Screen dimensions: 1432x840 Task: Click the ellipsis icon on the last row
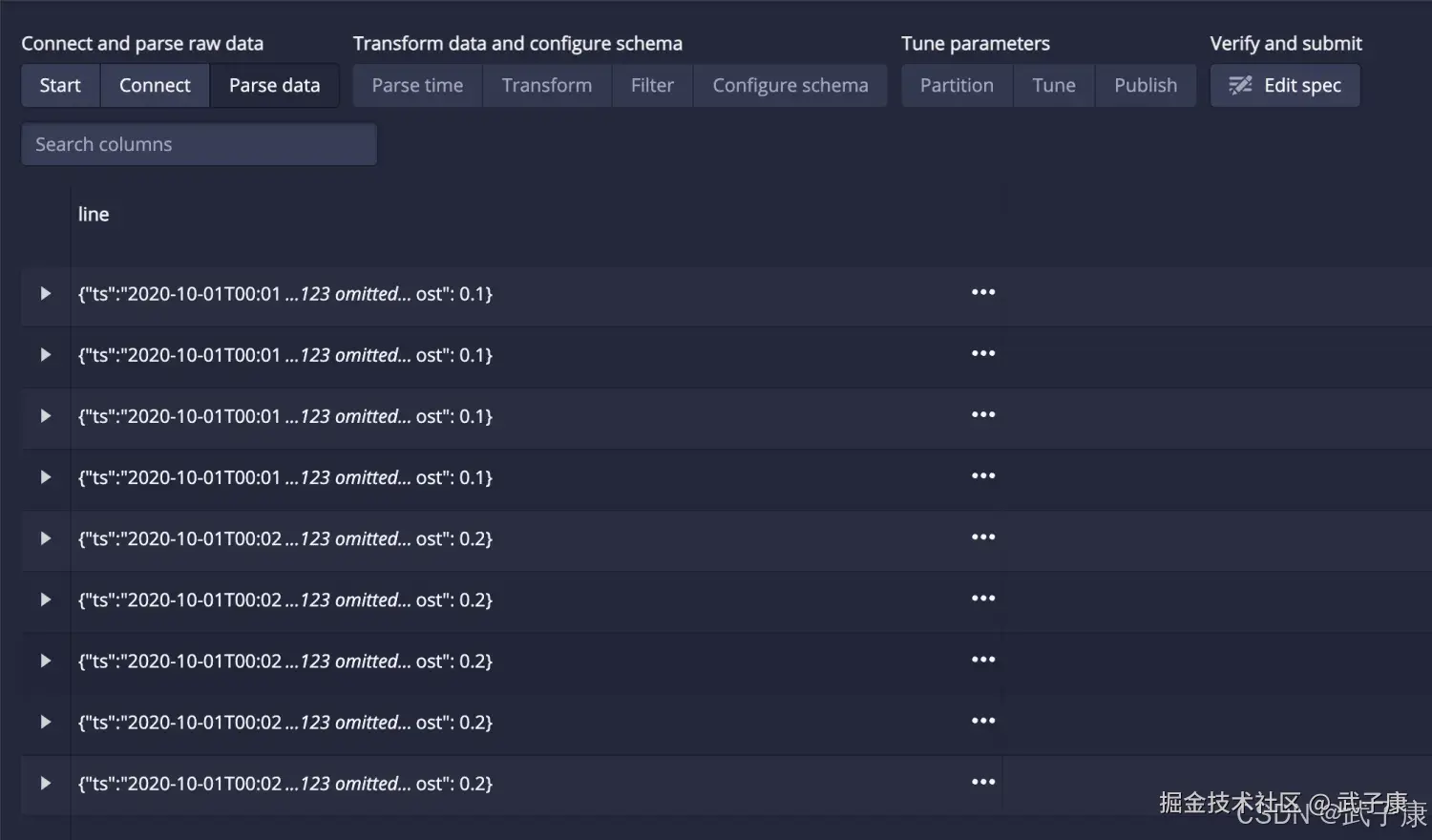(x=983, y=782)
